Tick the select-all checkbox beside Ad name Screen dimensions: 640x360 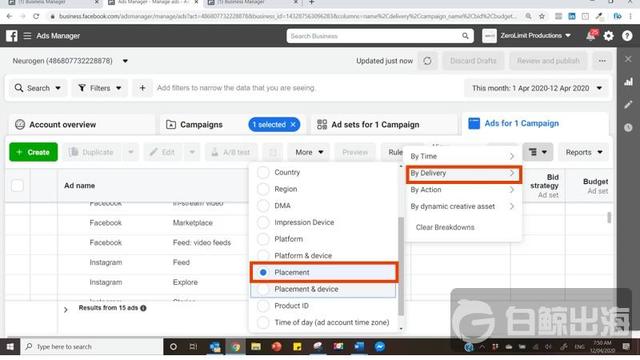[17, 186]
